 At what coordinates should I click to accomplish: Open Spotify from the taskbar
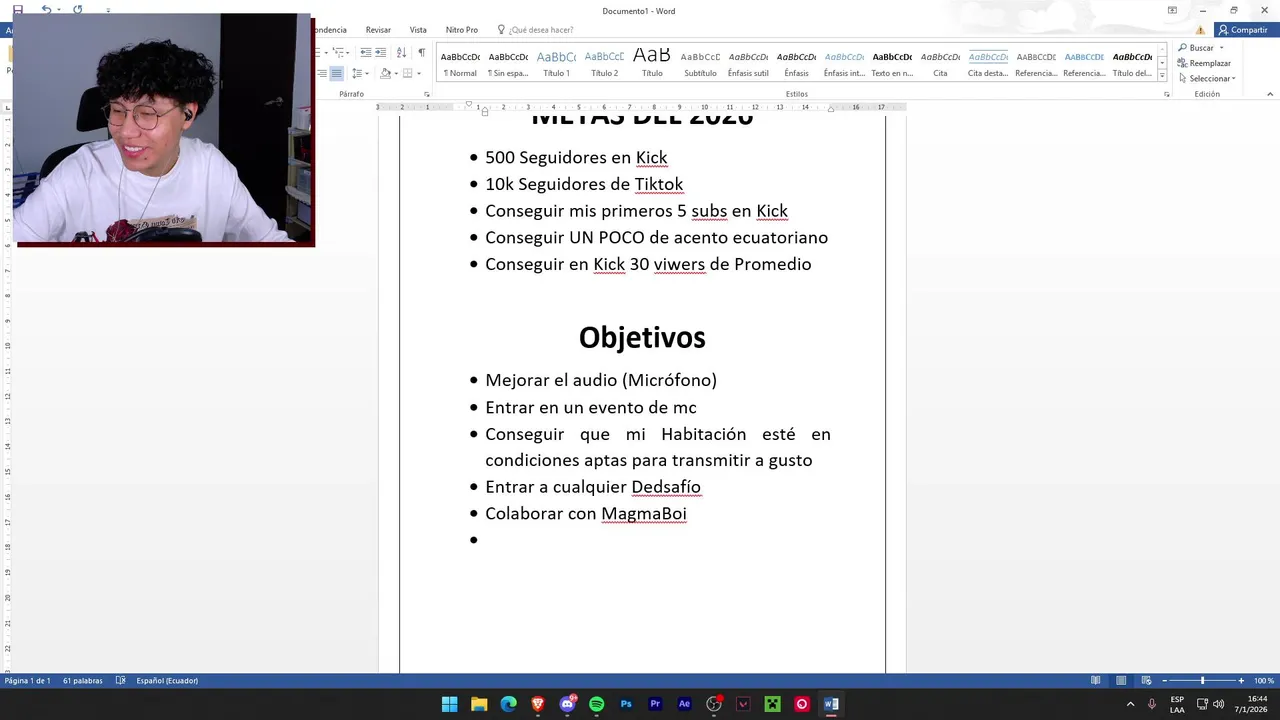tap(597, 704)
